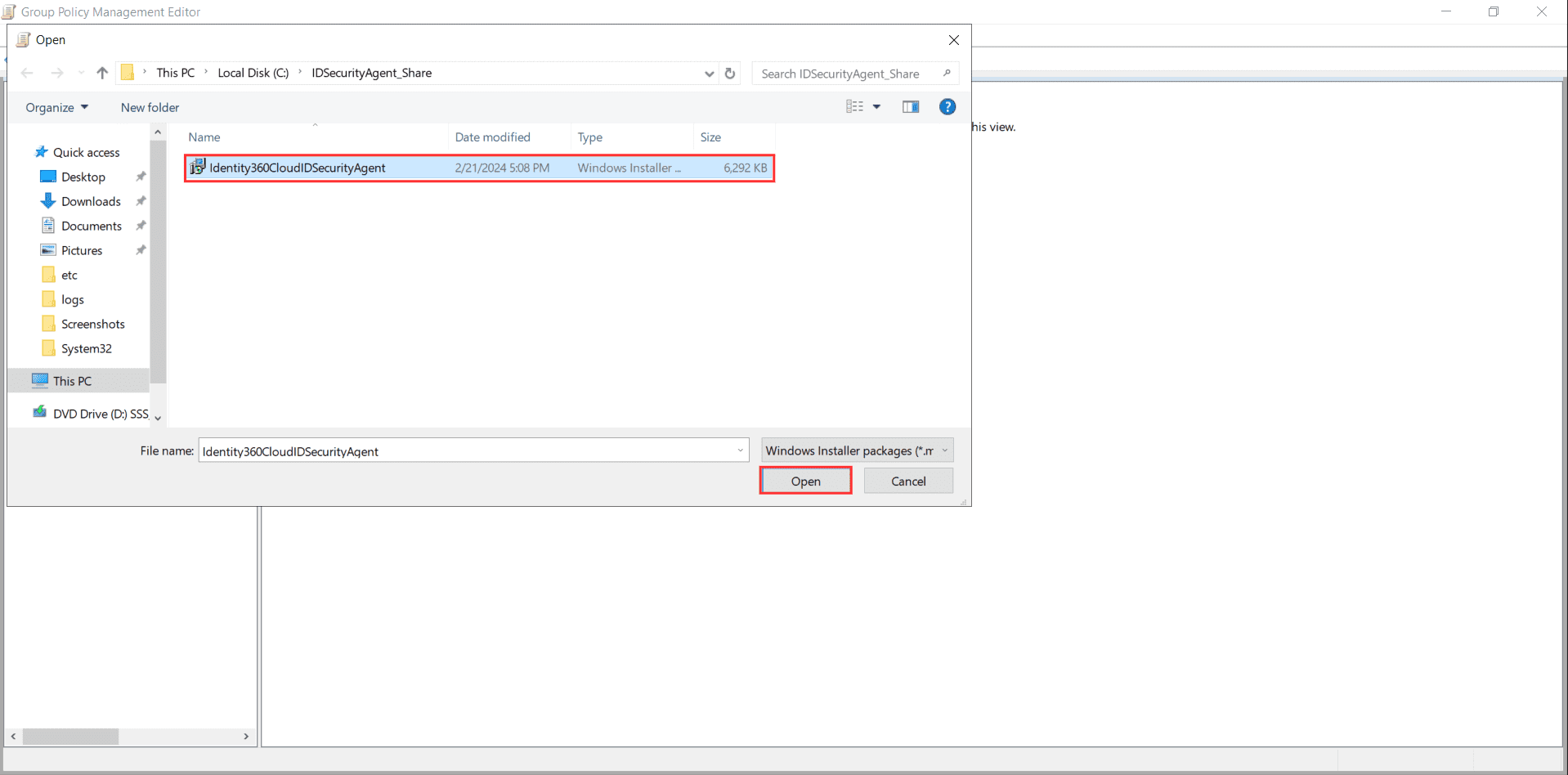Select Quick access in navigation pane
This screenshot has width=1568, height=775.
coord(87,153)
